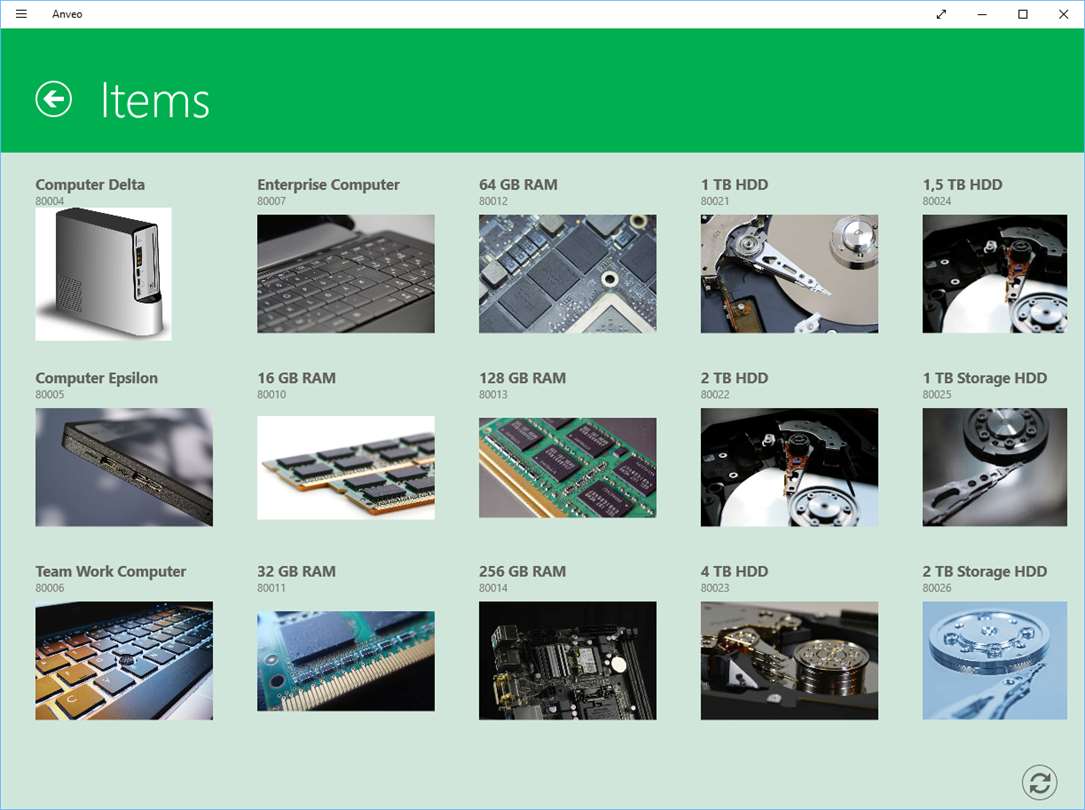Select the 4 TB HDD title
Image resolution: width=1085 pixels, height=810 pixels.
[x=734, y=571]
